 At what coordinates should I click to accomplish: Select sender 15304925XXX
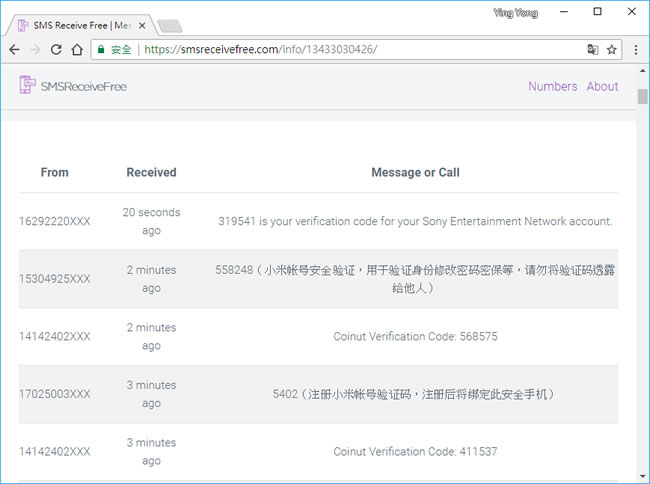point(54,279)
